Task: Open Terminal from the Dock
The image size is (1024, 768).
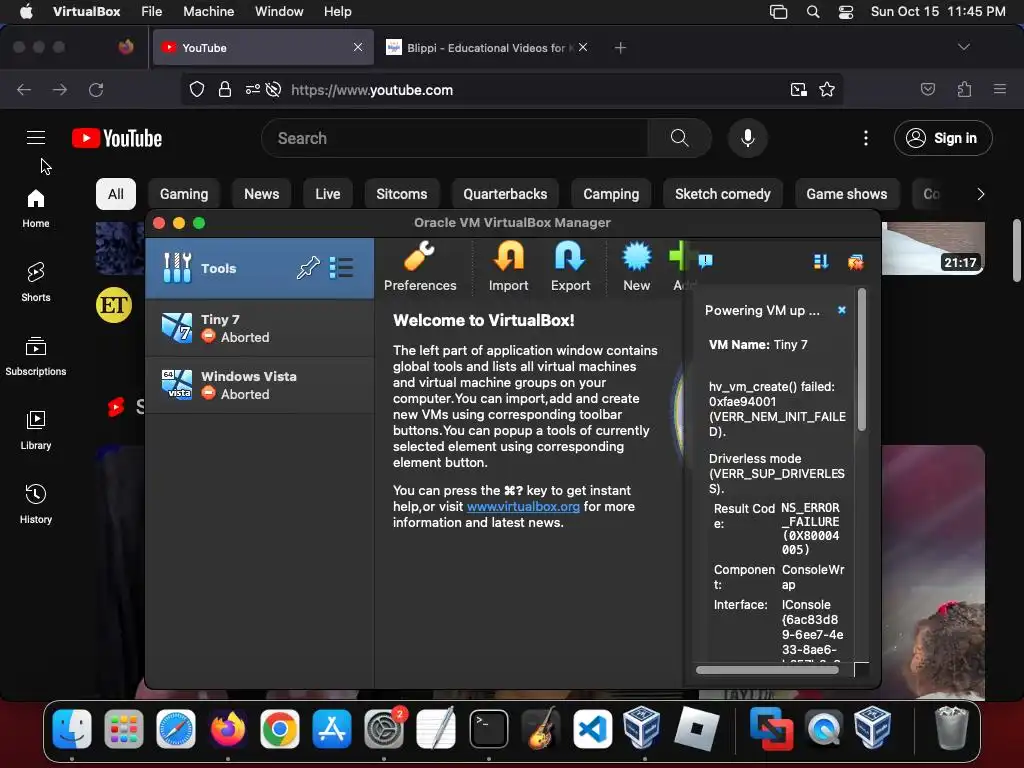Action: (x=488, y=729)
